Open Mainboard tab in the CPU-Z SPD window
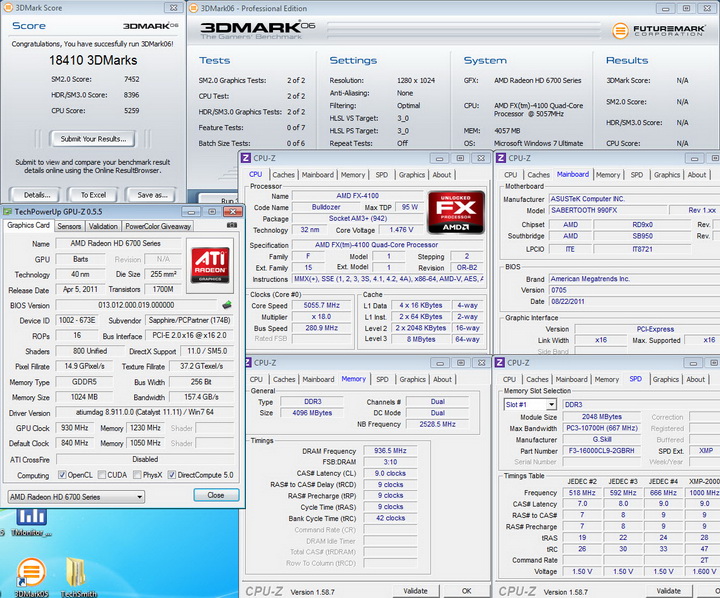 [571, 379]
